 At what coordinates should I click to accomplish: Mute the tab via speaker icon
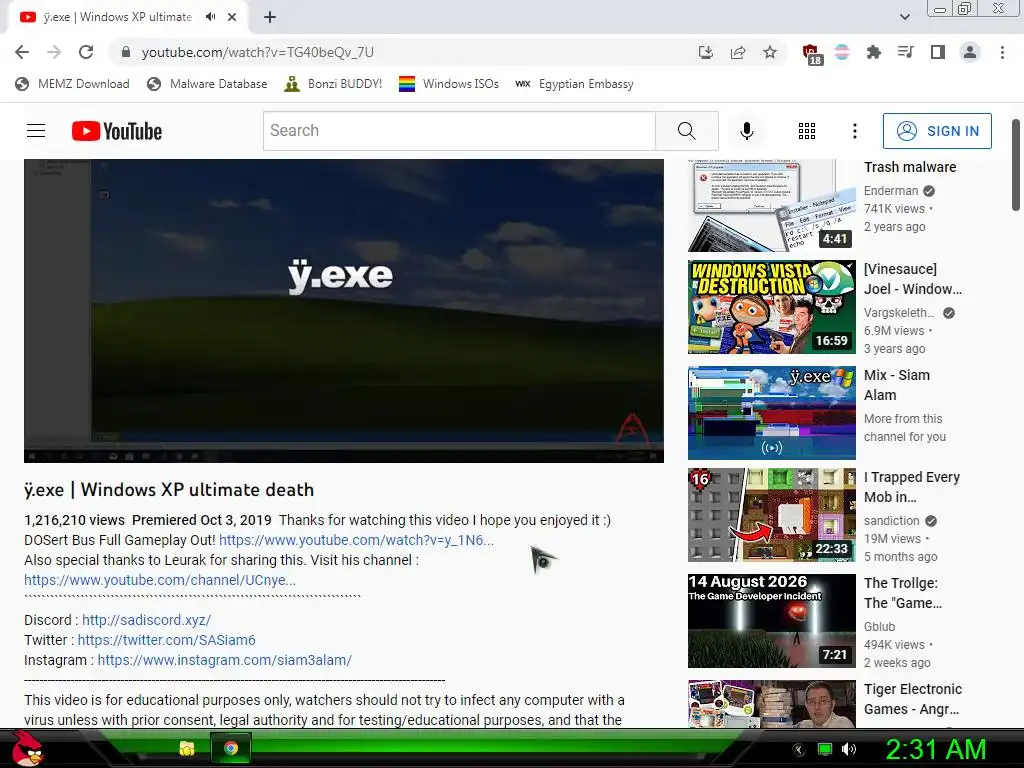coord(210,17)
